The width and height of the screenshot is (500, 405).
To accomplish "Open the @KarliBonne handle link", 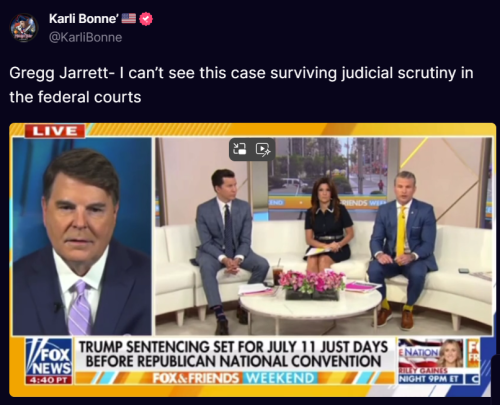I will [x=86, y=37].
